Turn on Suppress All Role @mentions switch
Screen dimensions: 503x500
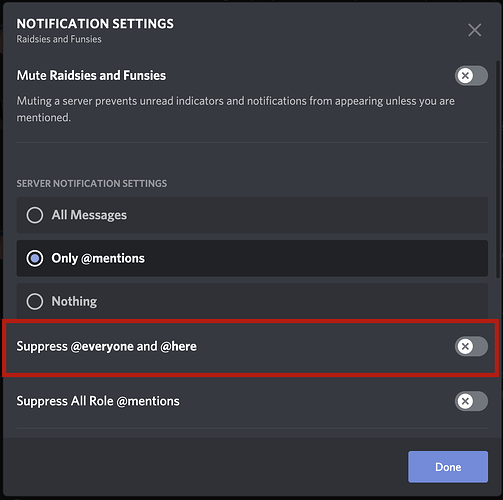click(471, 401)
